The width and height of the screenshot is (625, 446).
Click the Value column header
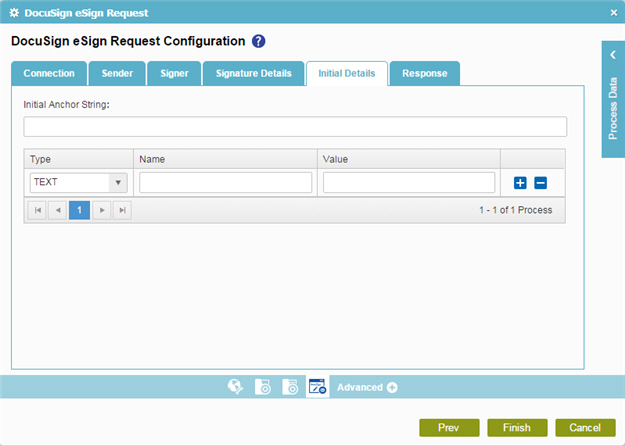pos(409,159)
